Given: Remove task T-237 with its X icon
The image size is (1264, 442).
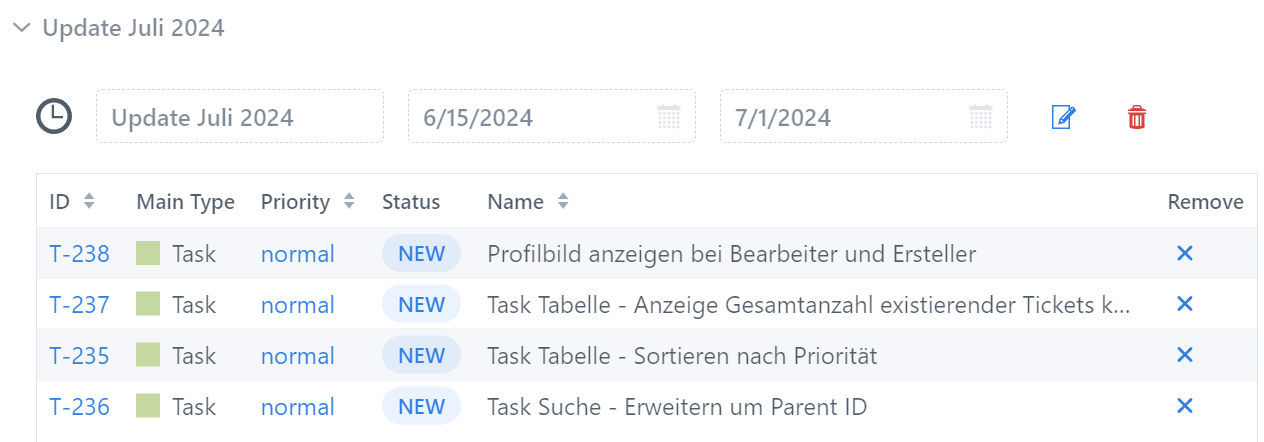Looking at the screenshot, I should 1185,304.
